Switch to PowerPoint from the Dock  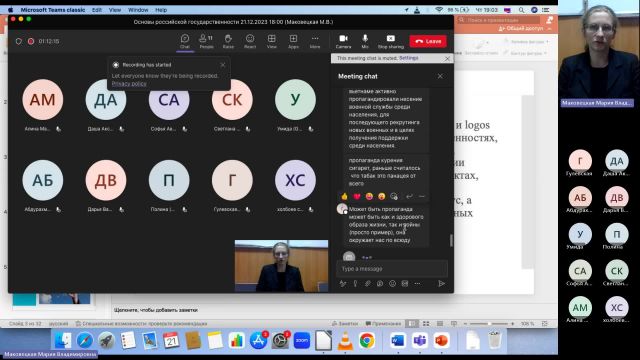tap(441, 340)
